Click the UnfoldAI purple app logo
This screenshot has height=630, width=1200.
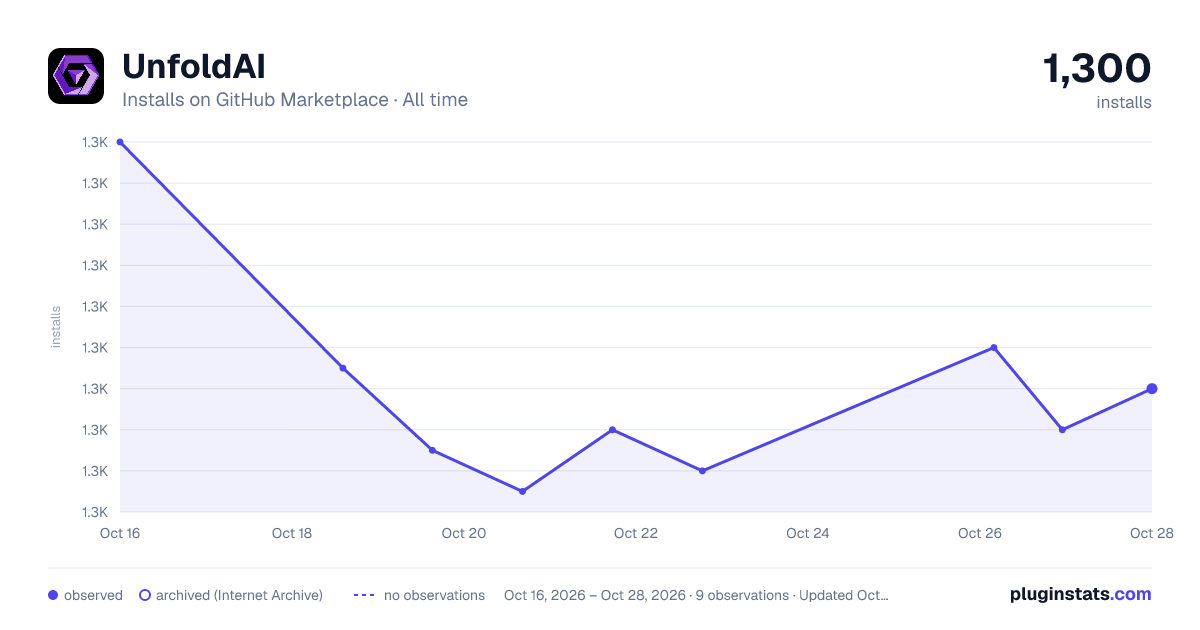click(76, 76)
